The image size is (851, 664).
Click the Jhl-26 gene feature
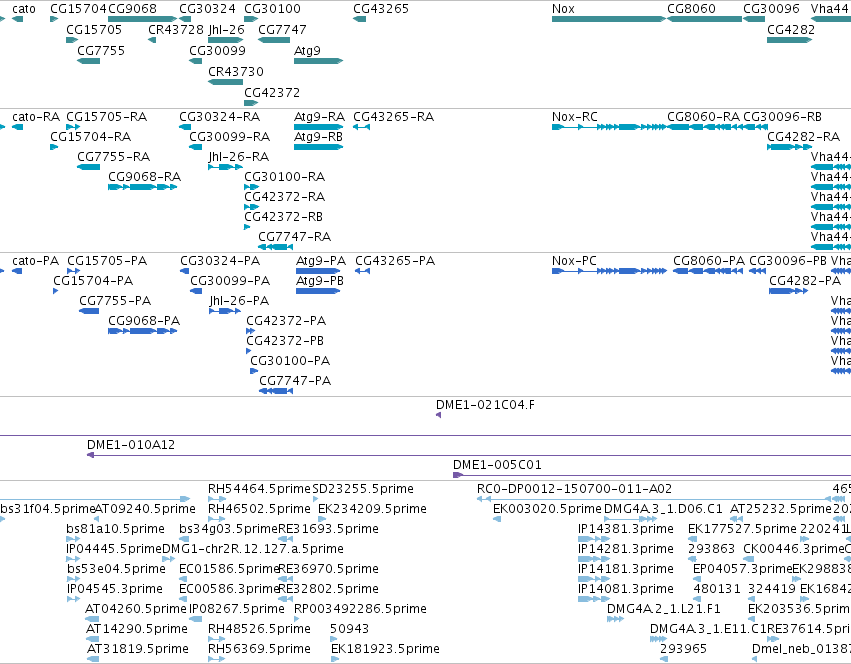point(226,40)
